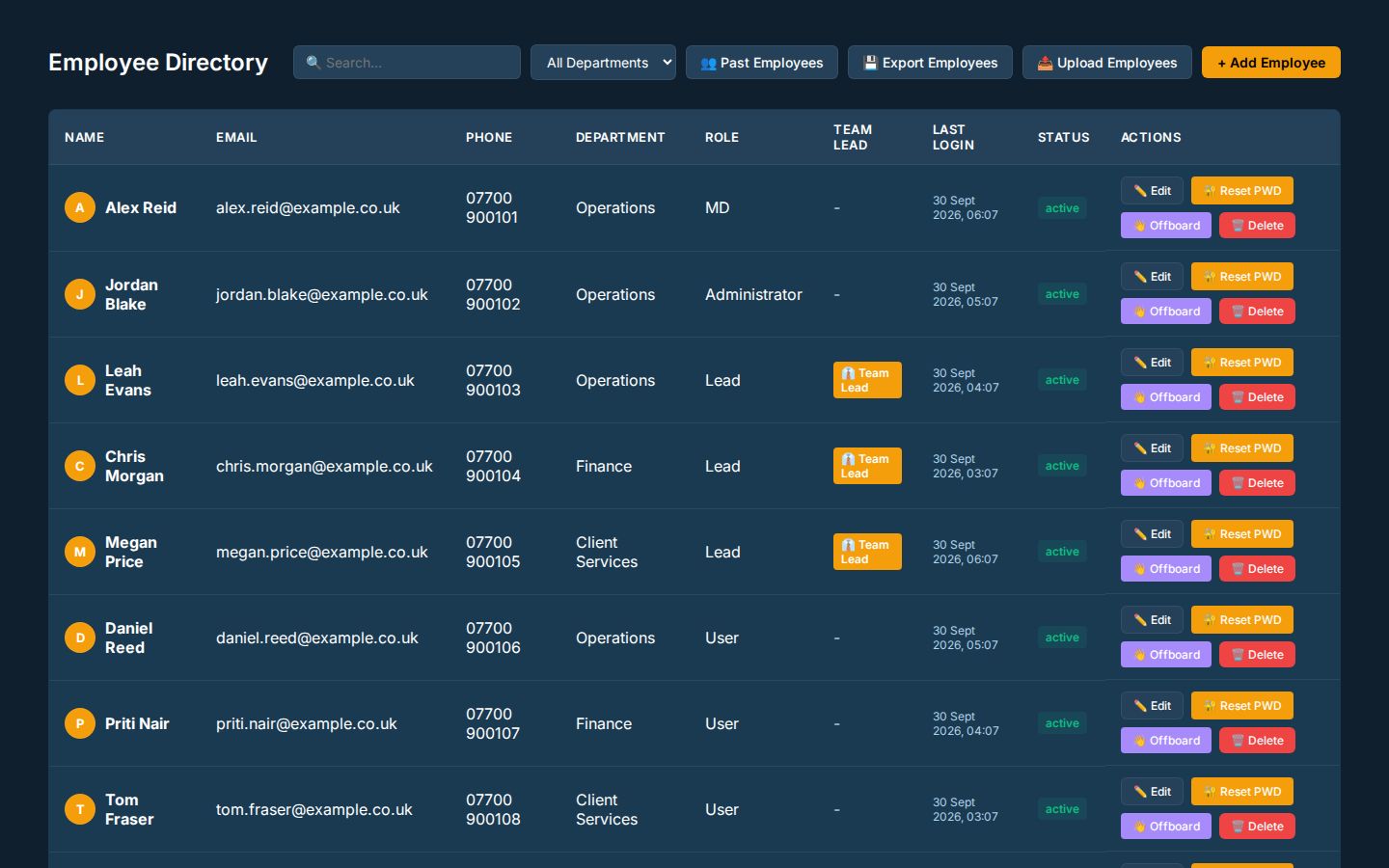Image resolution: width=1389 pixels, height=868 pixels.
Task: Click Team Lead badge for Leah Evans
Action: [x=867, y=380]
